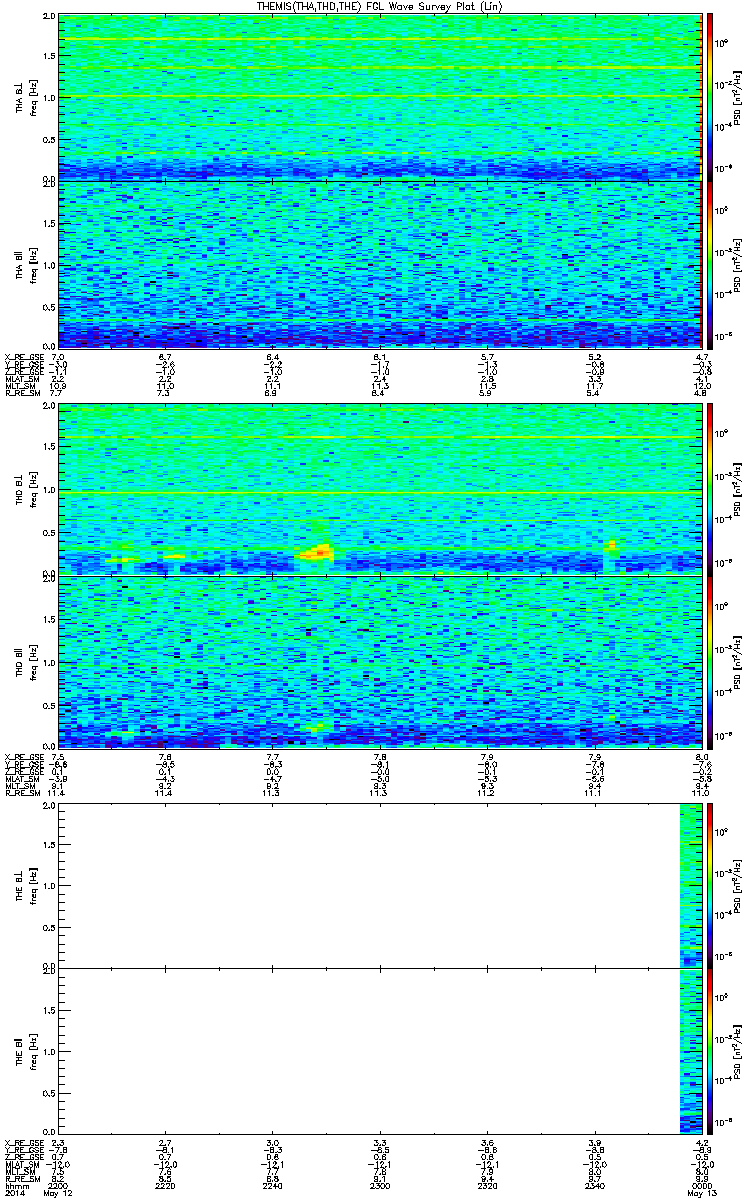Click the 'R_RE_SM' row label under the THA panels
The width and height of the screenshot is (750, 1200).
pyautogui.click(x=21, y=395)
